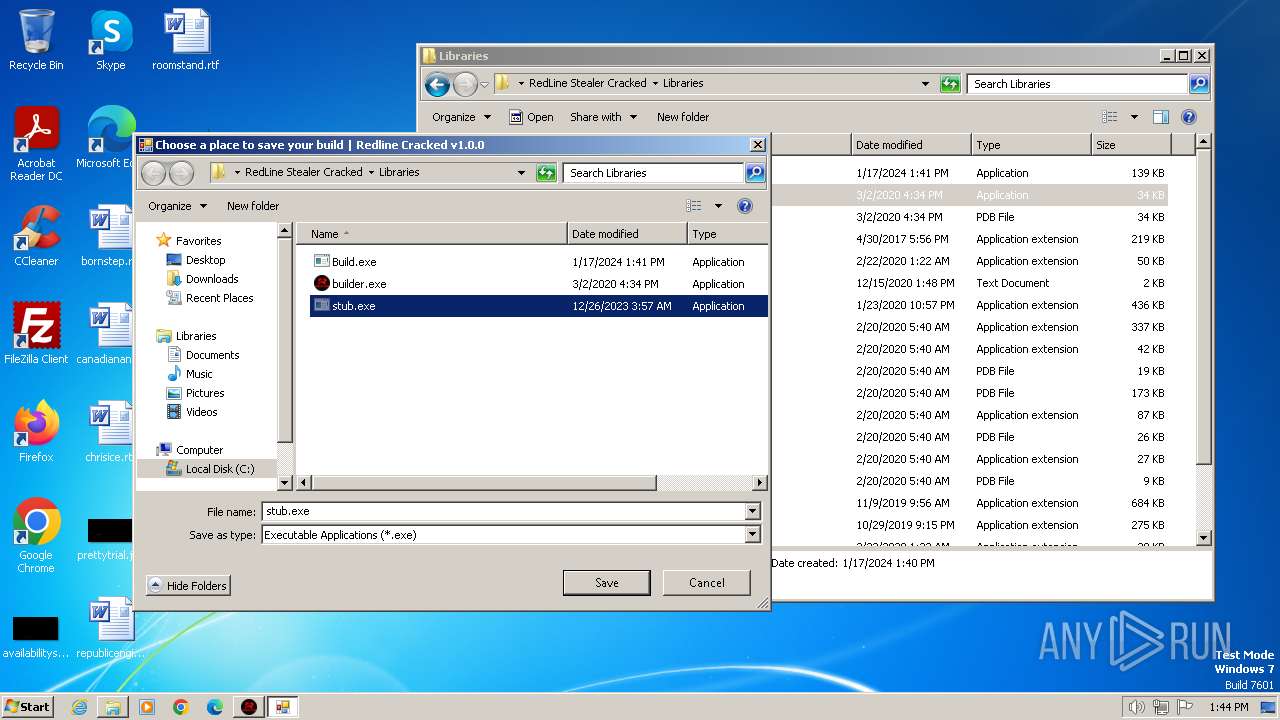Go back in Libraries explorer window
This screenshot has height=720, width=1280.
tap(437, 85)
